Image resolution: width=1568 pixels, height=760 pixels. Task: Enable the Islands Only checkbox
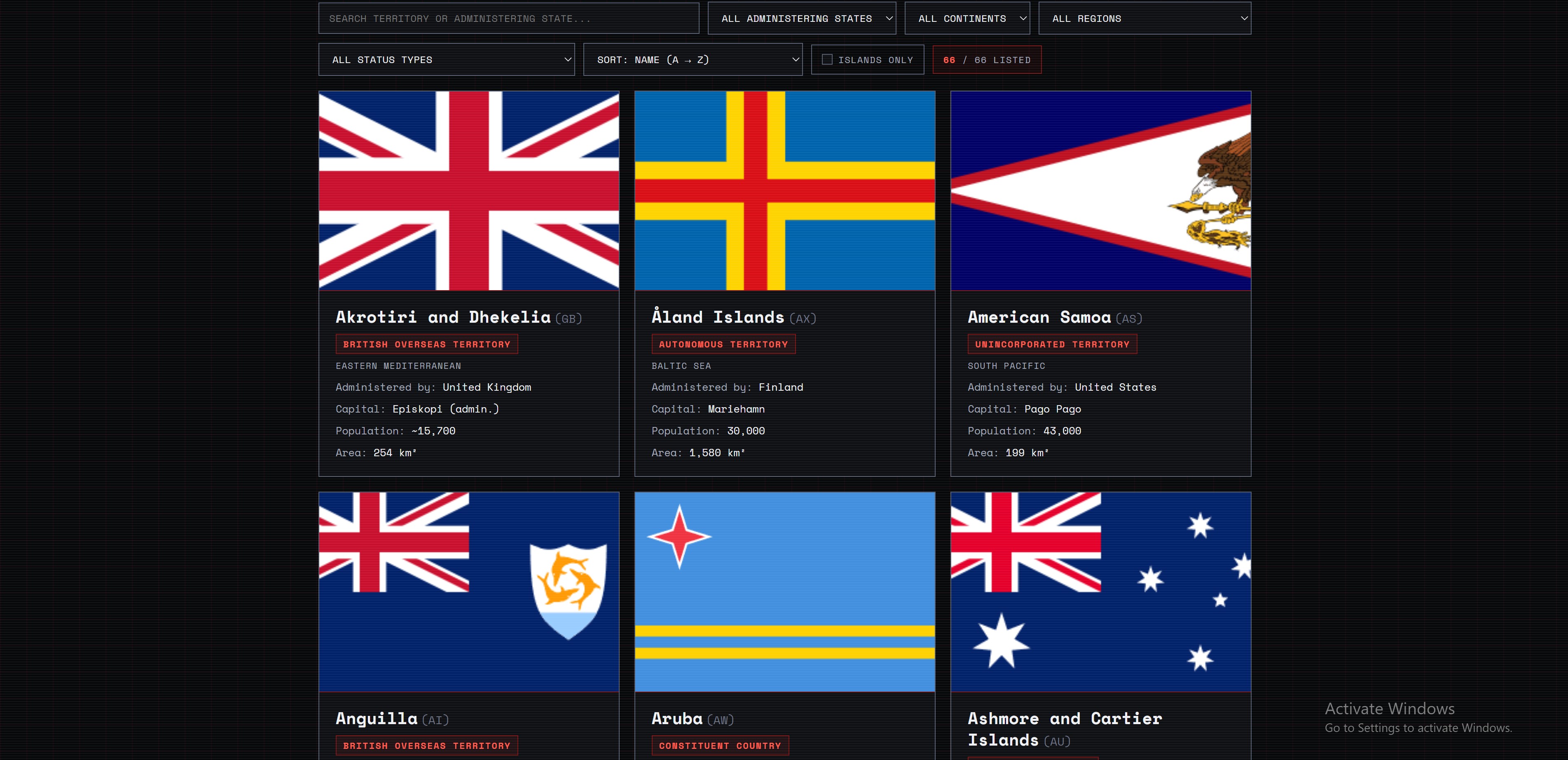pos(827,60)
